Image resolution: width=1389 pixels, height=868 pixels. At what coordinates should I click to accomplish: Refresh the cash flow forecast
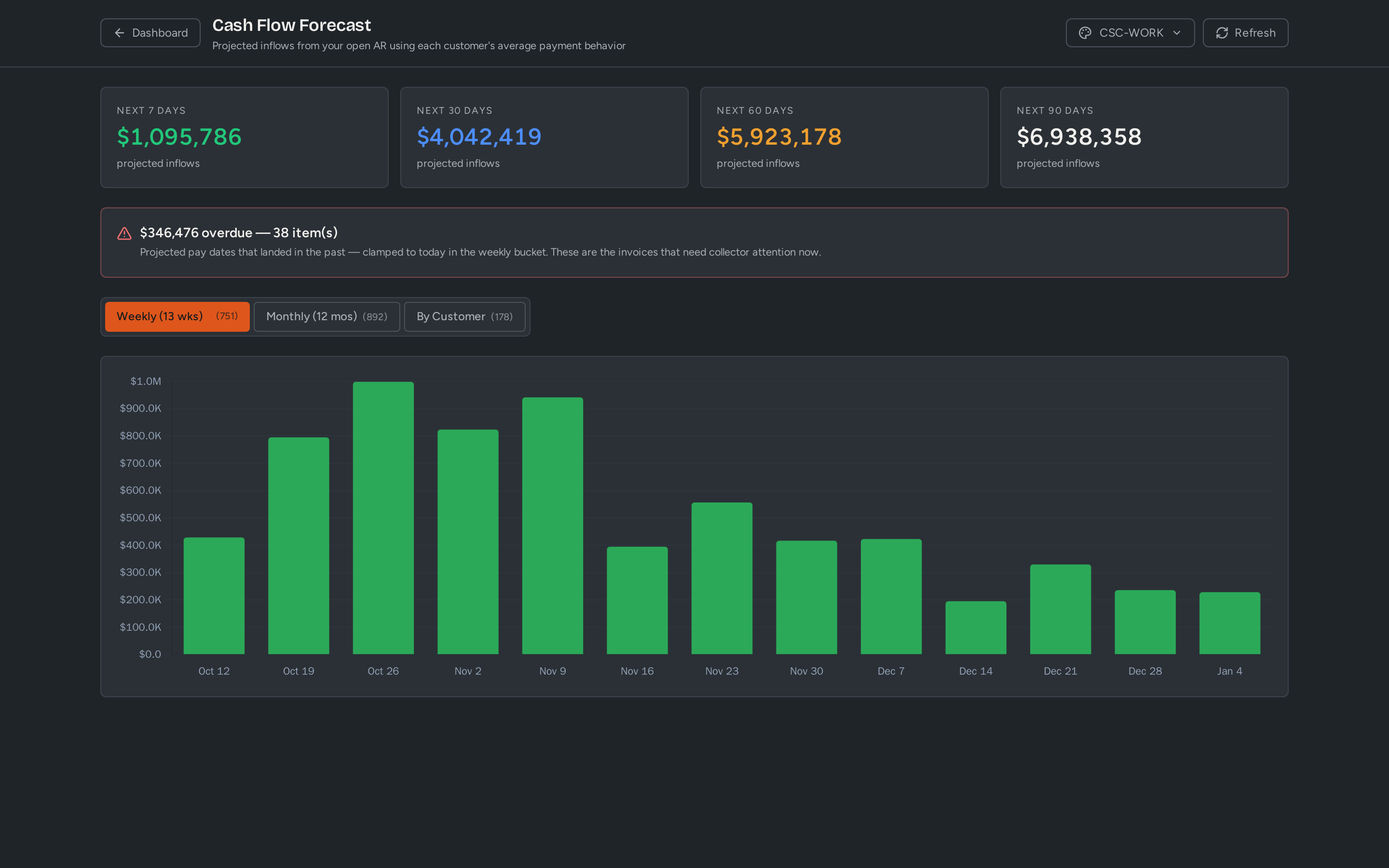pos(1245,33)
